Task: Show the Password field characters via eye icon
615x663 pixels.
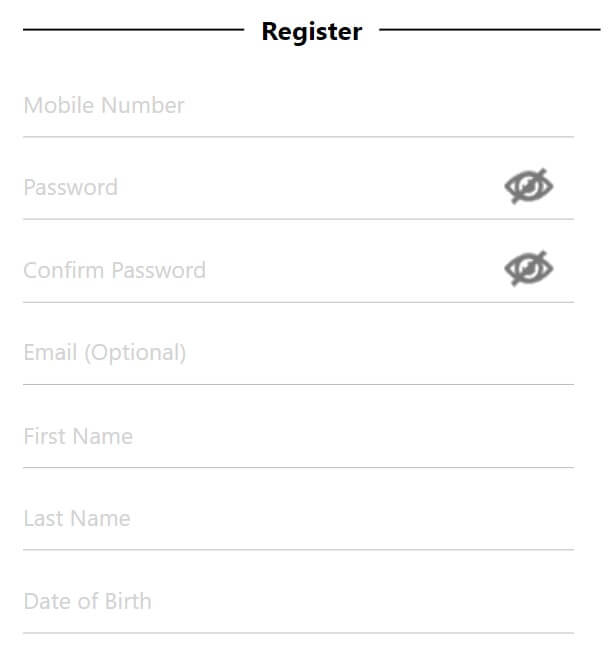Action: (528, 186)
